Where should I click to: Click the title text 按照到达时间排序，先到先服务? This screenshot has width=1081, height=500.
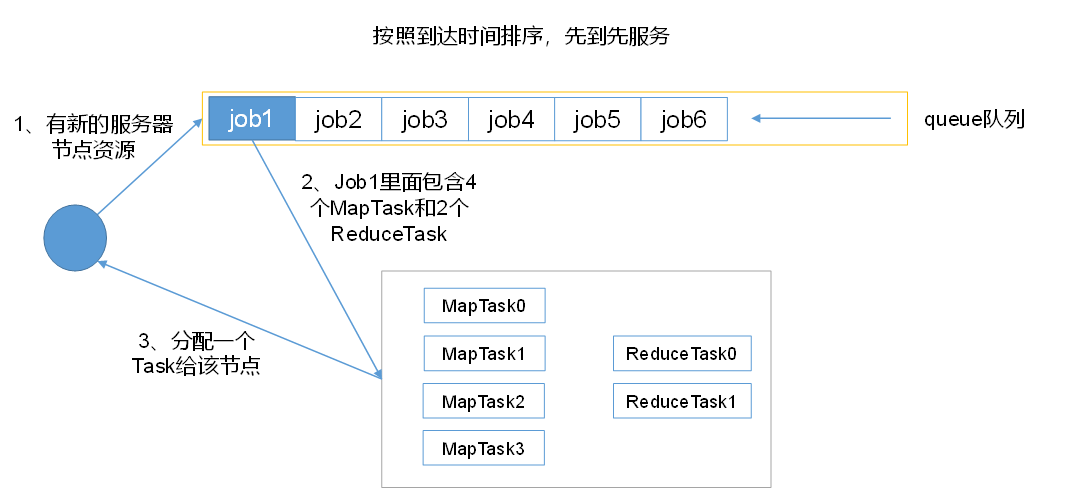[519, 37]
